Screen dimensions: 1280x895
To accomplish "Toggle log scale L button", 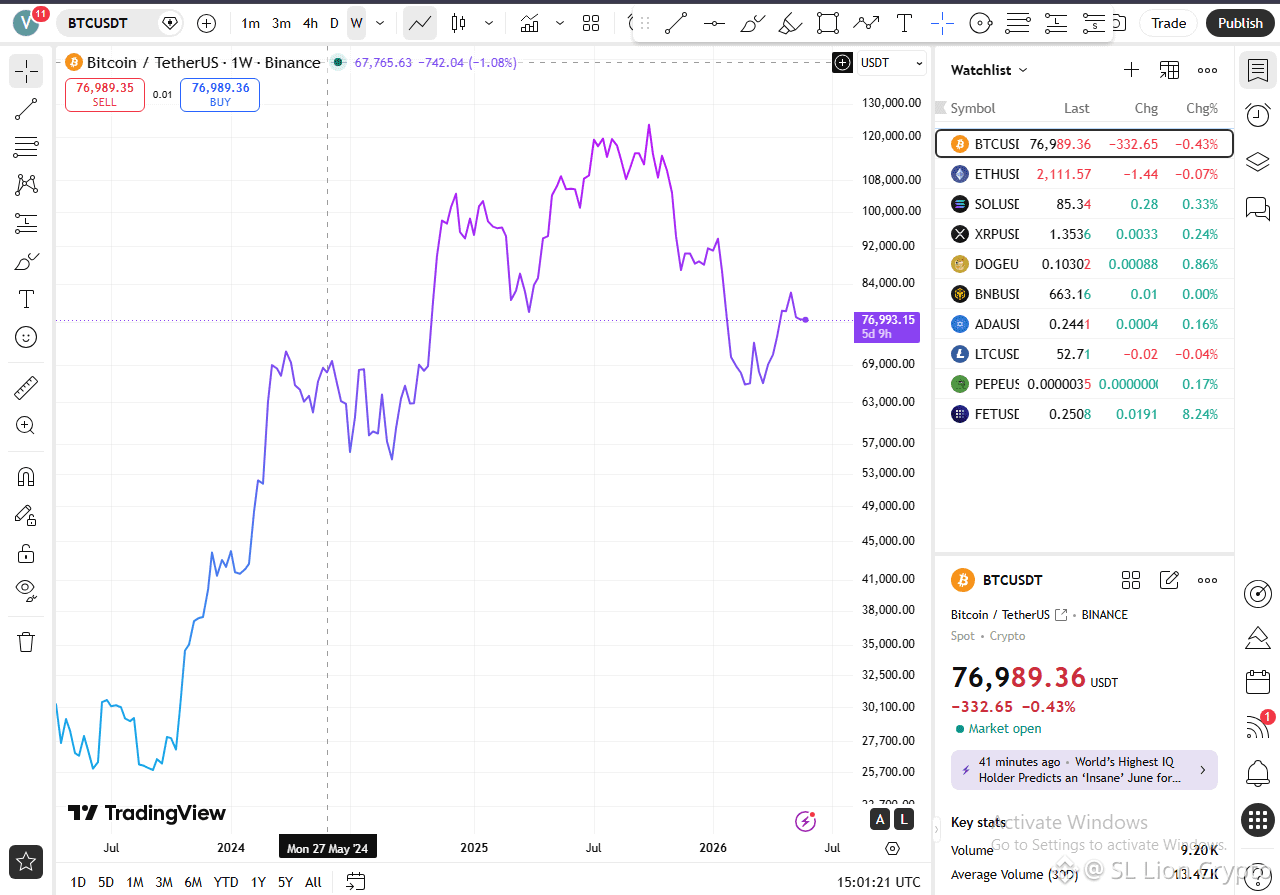I will 904,820.
